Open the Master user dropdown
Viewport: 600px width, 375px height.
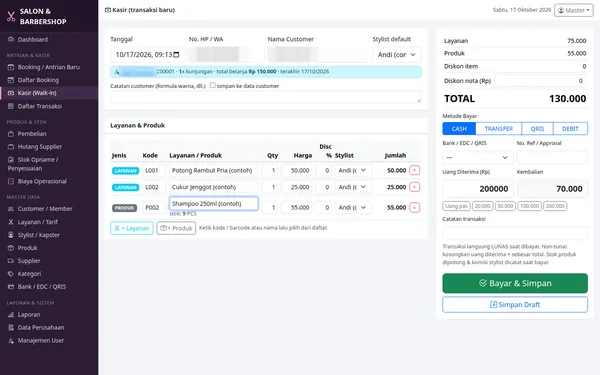tap(574, 10)
